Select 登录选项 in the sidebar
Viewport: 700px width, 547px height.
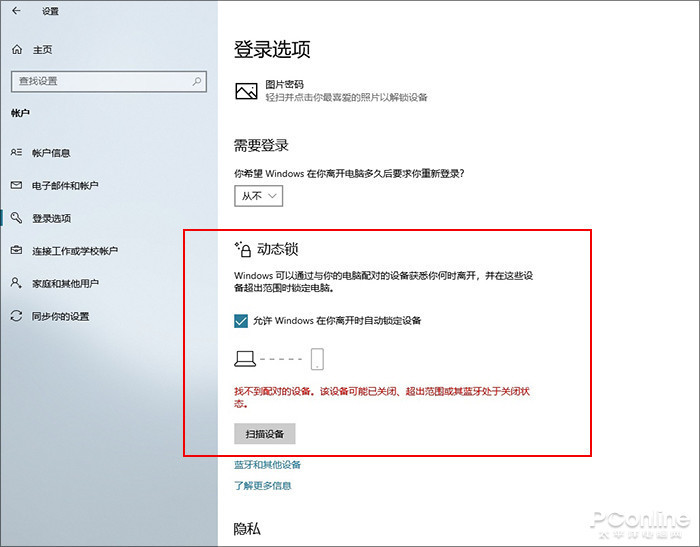(x=51, y=218)
